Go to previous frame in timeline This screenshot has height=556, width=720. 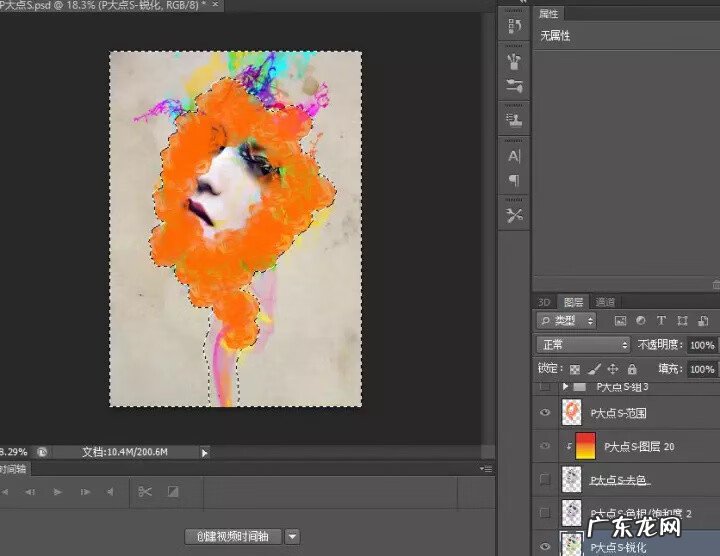(30, 492)
